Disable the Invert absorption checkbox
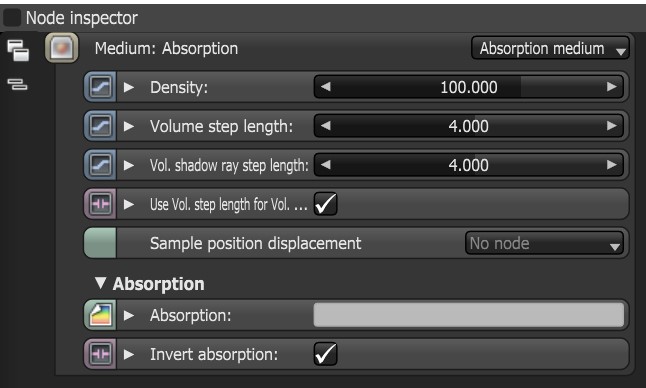Viewport: 646px width, 388px height. [x=325, y=354]
